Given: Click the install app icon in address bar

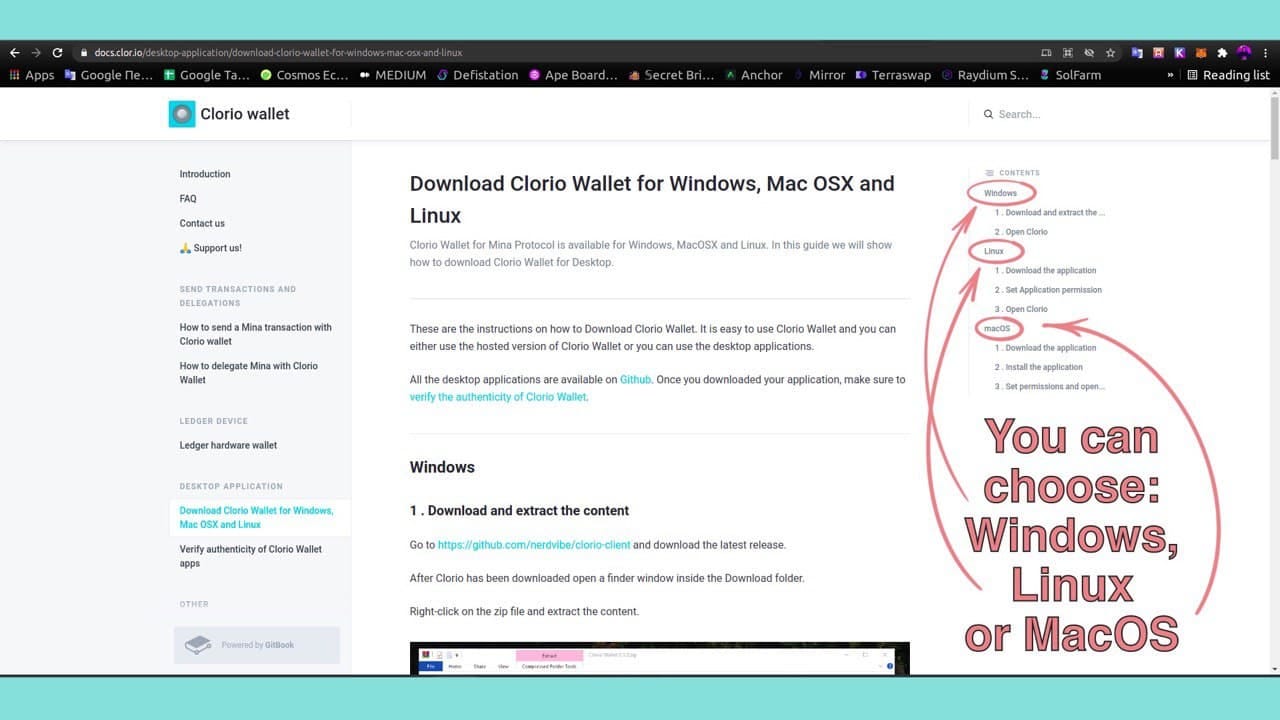Looking at the screenshot, I should [1046, 53].
